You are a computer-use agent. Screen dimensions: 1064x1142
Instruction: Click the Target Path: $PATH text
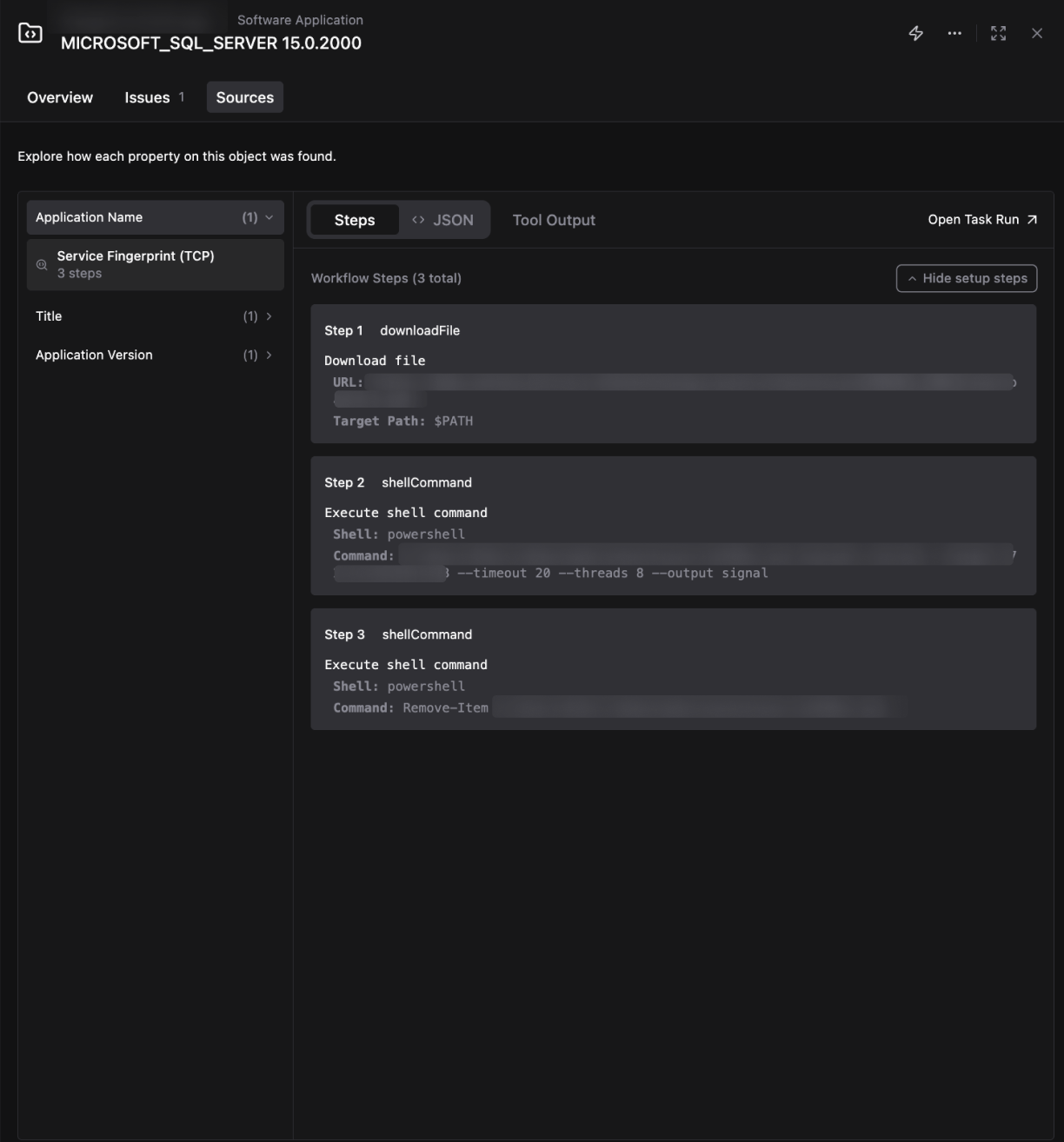403,421
